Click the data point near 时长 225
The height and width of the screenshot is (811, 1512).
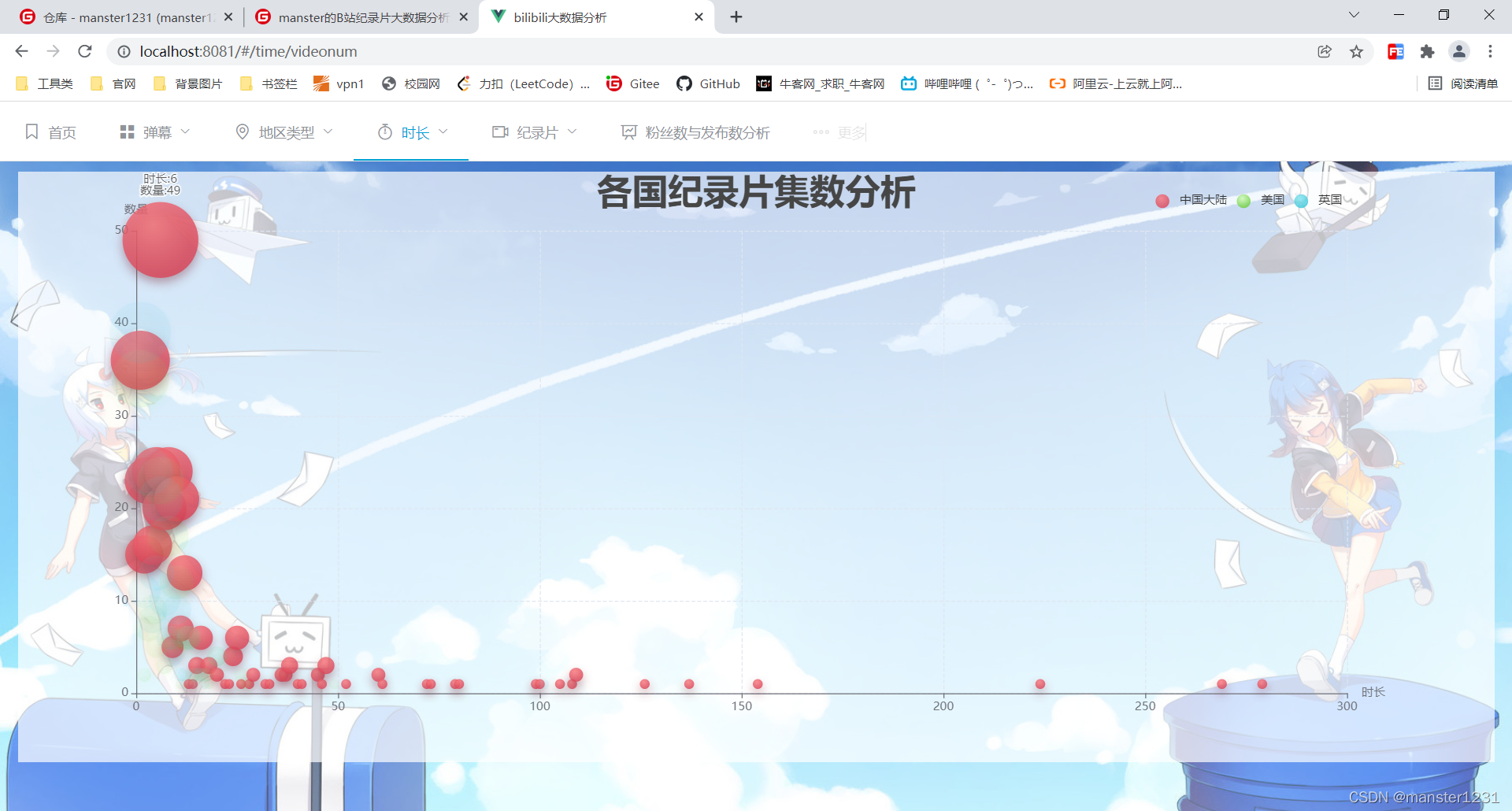[x=1040, y=683]
